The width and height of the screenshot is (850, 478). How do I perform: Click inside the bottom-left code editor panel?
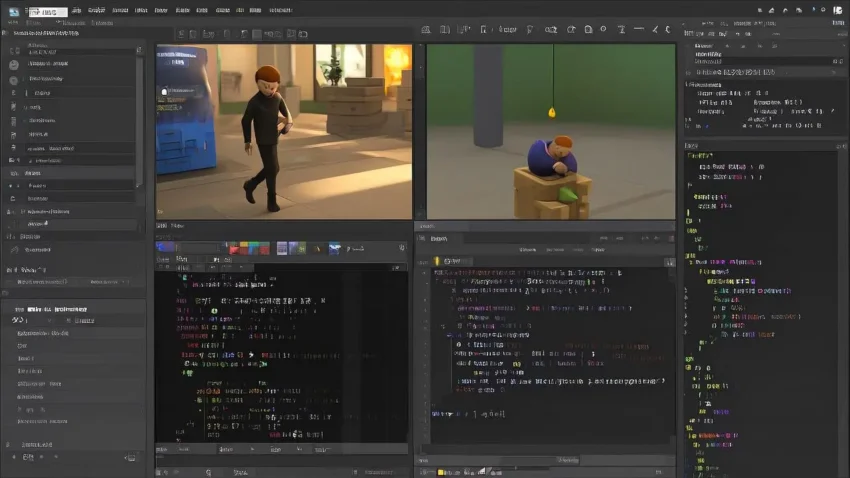point(281,357)
